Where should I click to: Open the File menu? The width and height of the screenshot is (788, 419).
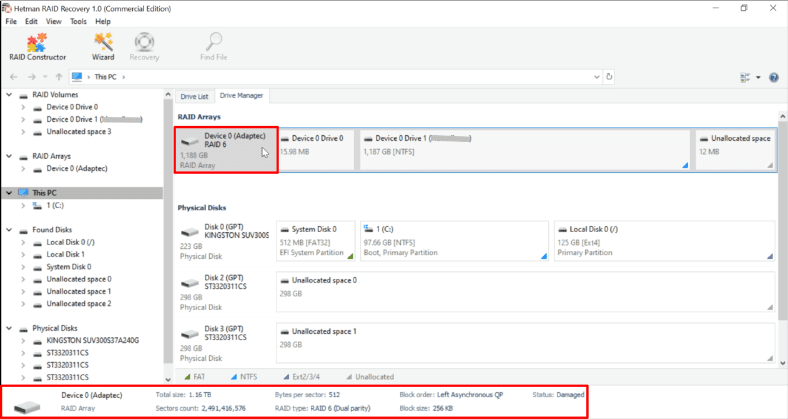point(11,21)
